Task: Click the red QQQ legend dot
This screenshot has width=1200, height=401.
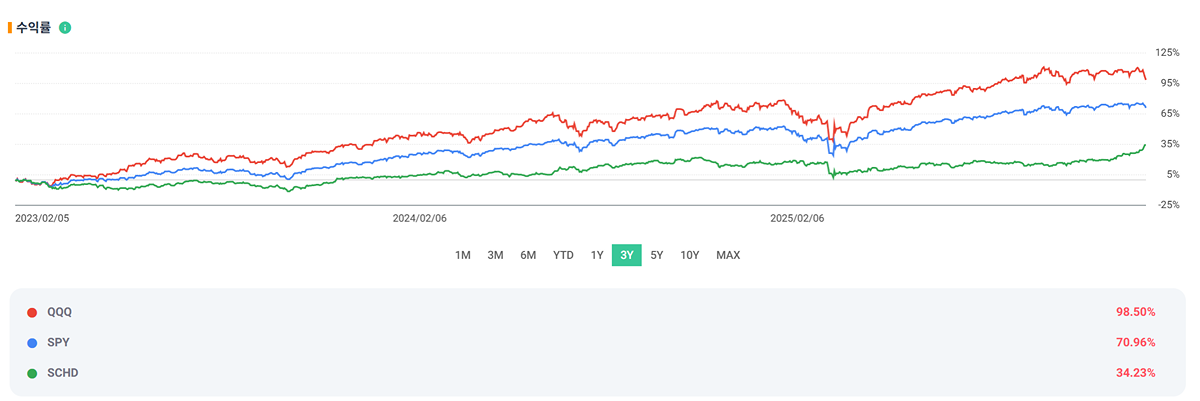Action: tap(33, 312)
